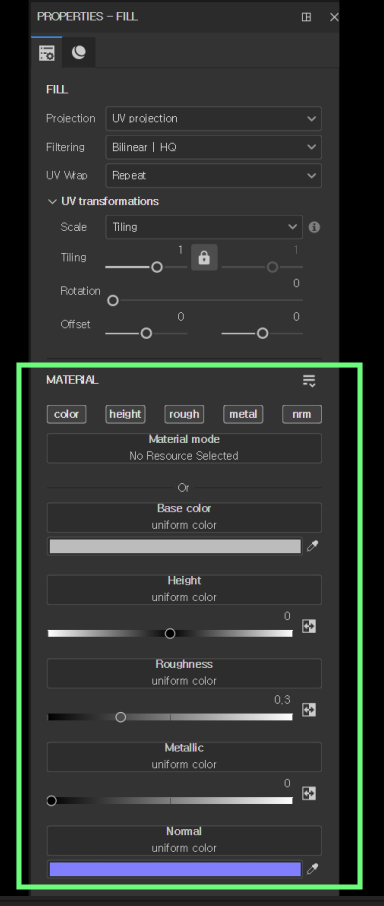The width and height of the screenshot is (384, 906).
Task: Toggle the rough channel button
Action: click(x=184, y=414)
